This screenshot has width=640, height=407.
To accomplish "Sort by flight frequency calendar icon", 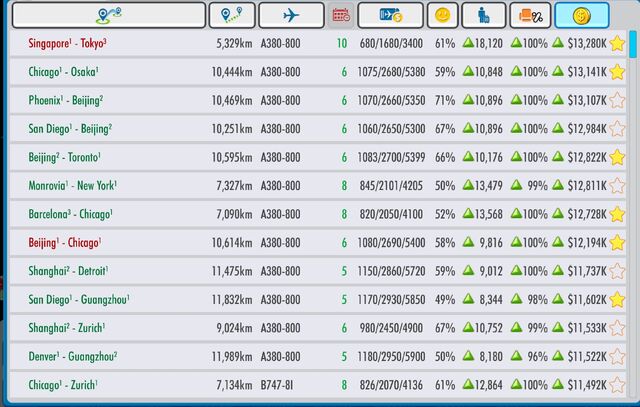I will tap(341, 16).
